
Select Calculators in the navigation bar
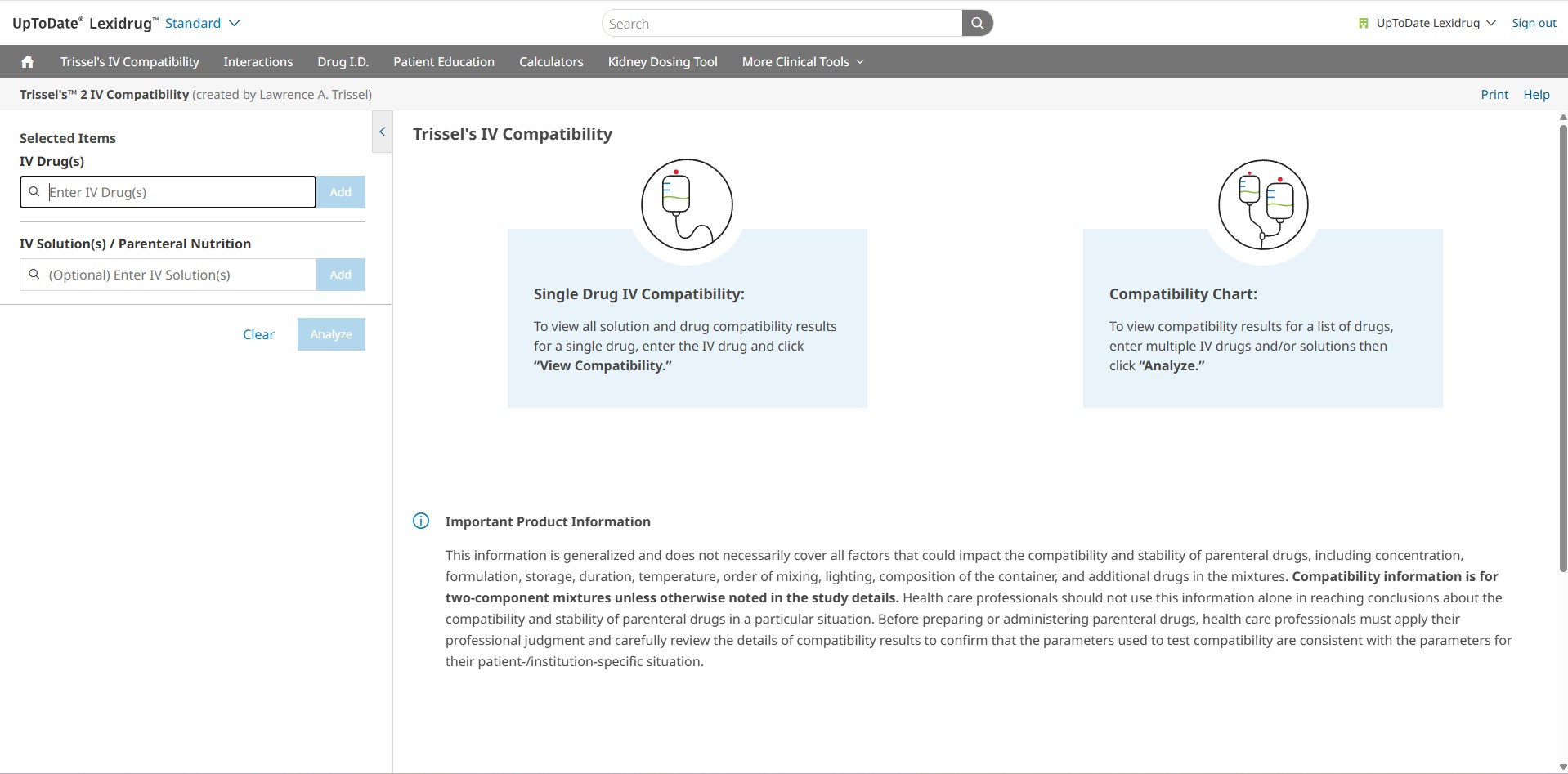[x=551, y=62]
